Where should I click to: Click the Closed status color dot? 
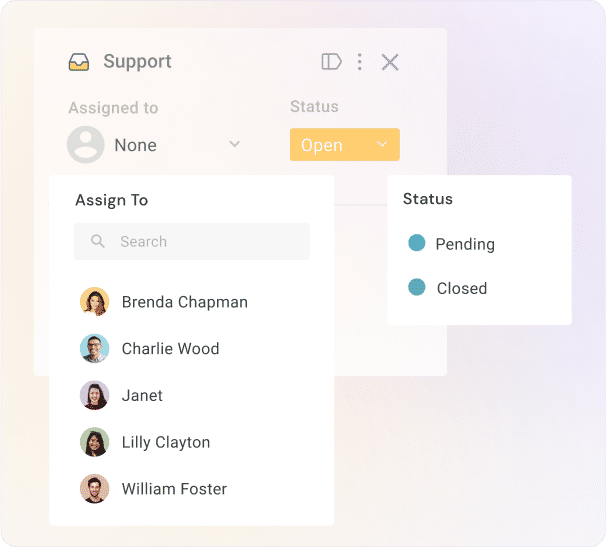417,287
